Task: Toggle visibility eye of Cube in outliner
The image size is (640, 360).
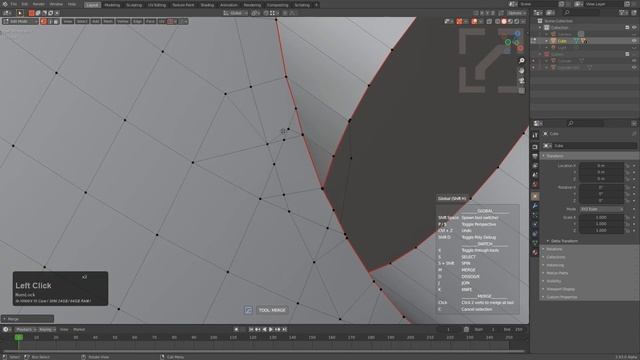Action: point(634,41)
